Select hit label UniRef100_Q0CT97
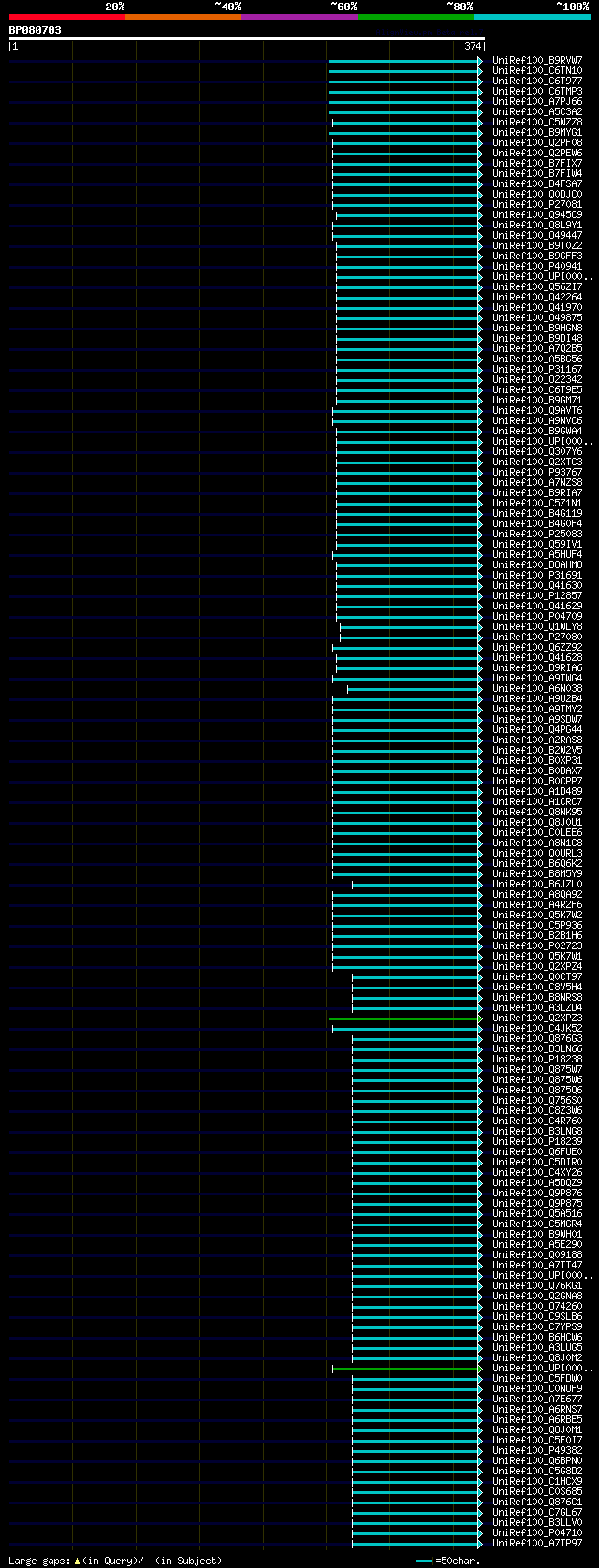599x1568 pixels. tap(537, 977)
